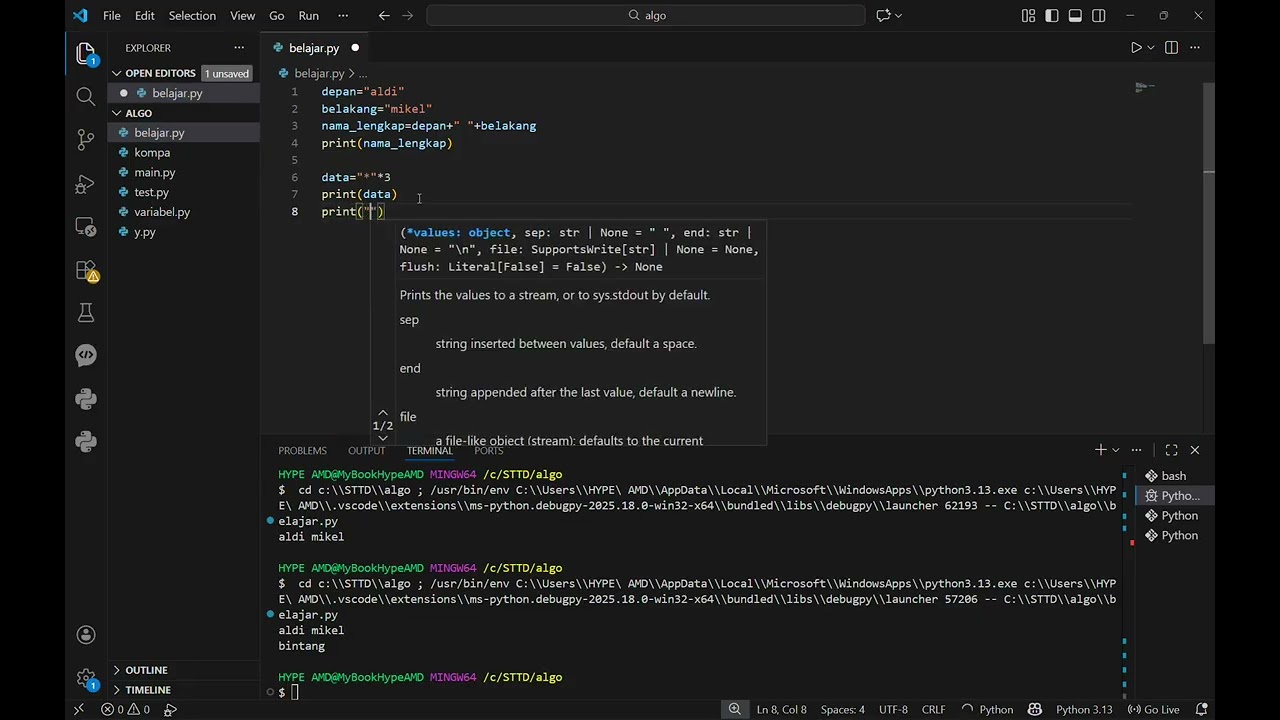The image size is (1280, 720).
Task: Open the File menu
Action: [112, 15]
